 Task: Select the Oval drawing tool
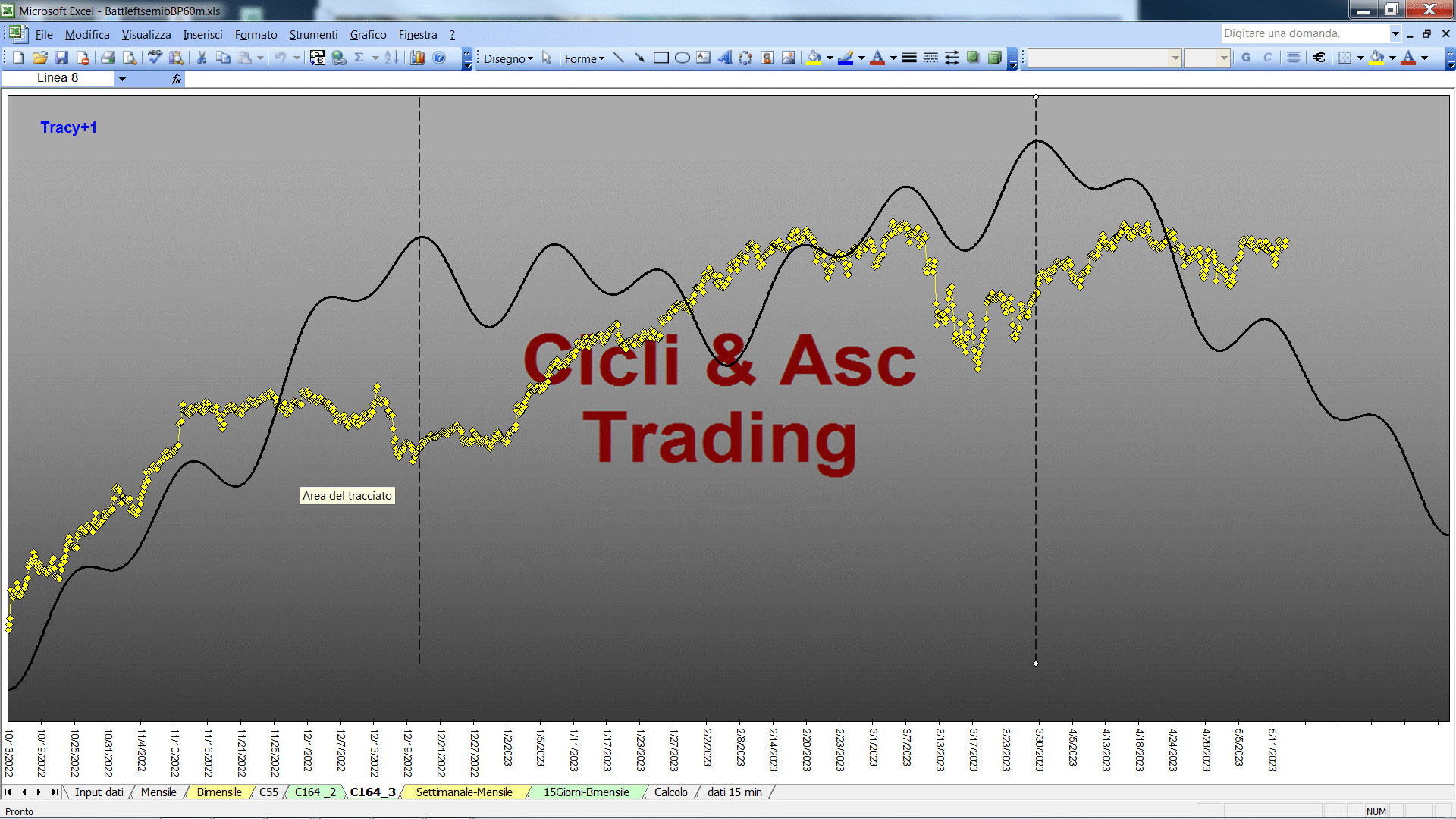pos(682,58)
